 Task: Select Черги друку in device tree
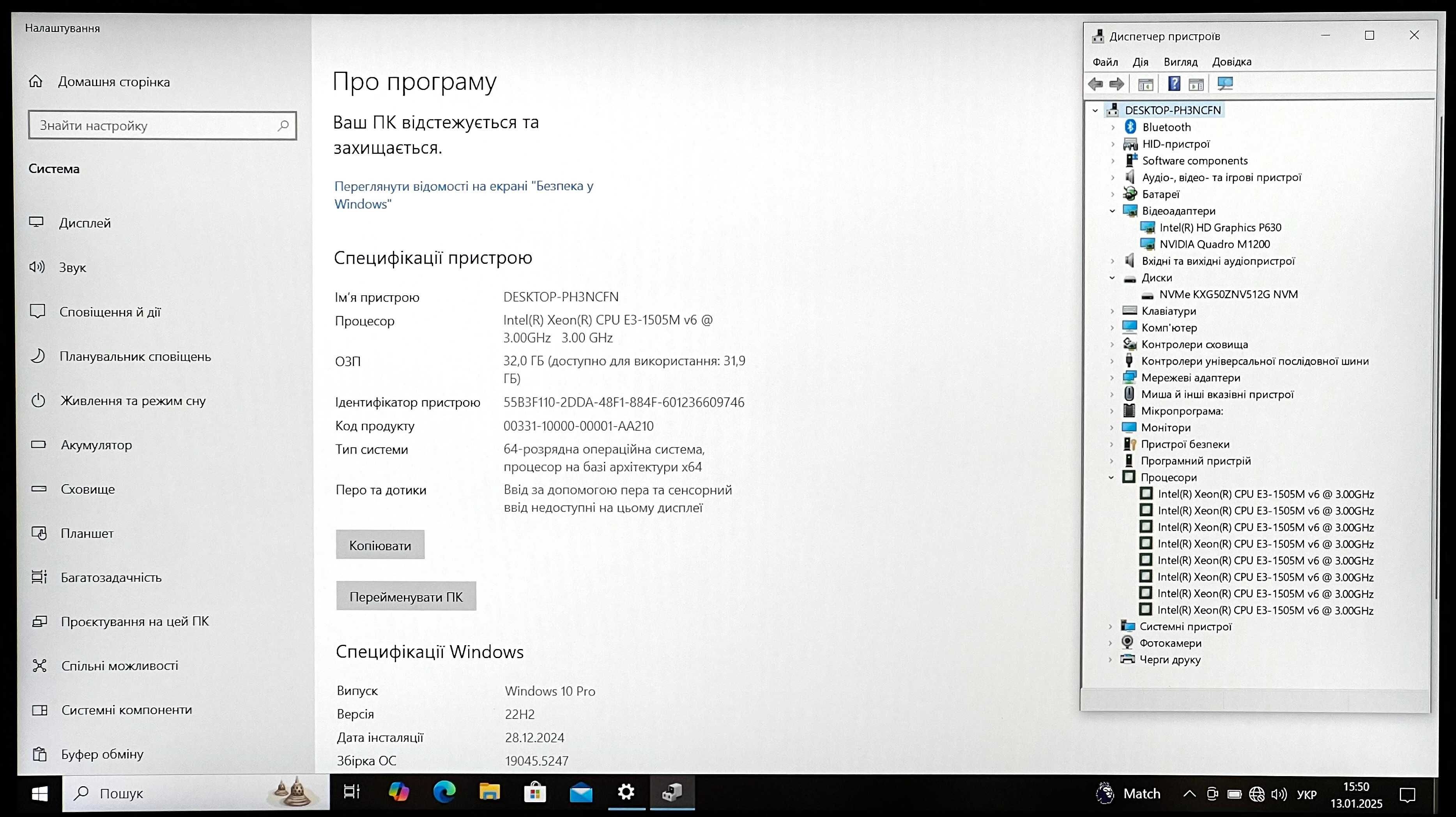[1169, 659]
